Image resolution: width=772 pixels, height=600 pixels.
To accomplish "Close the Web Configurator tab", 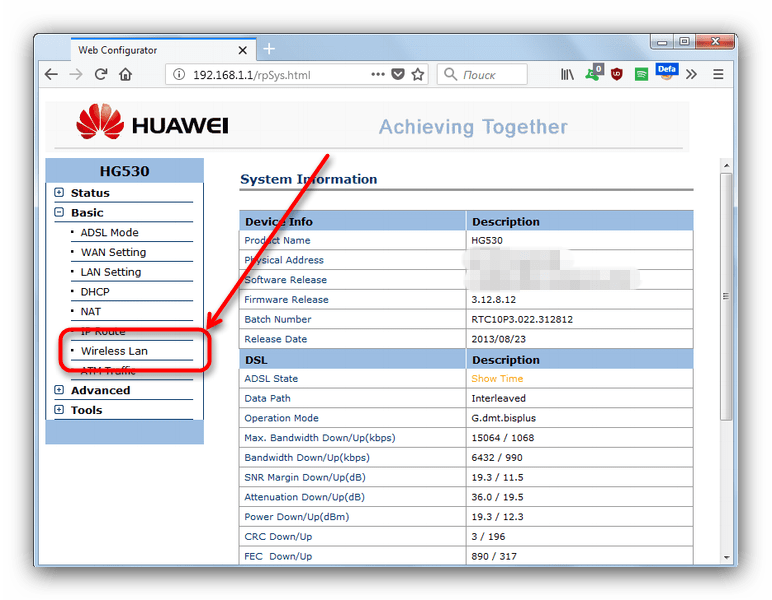I will click(x=242, y=50).
